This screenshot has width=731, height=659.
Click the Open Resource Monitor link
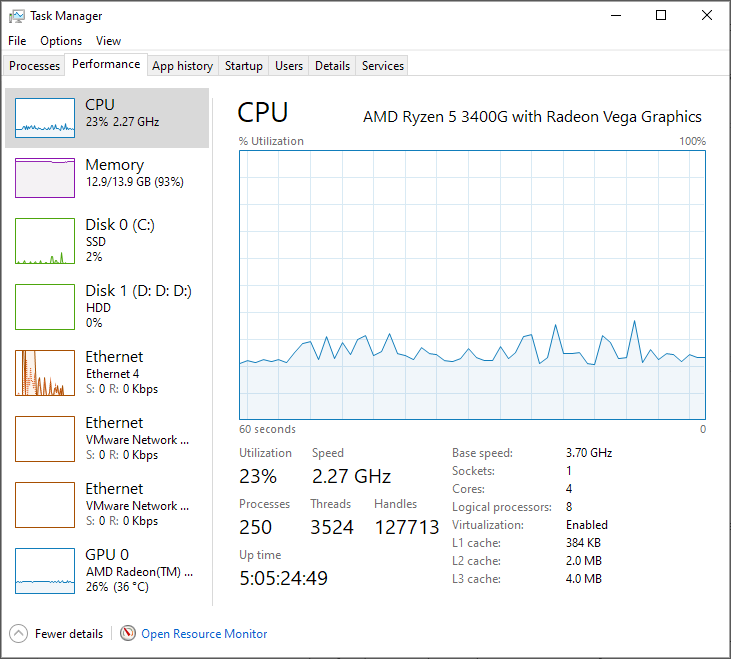pyautogui.click(x=204, y=633)
